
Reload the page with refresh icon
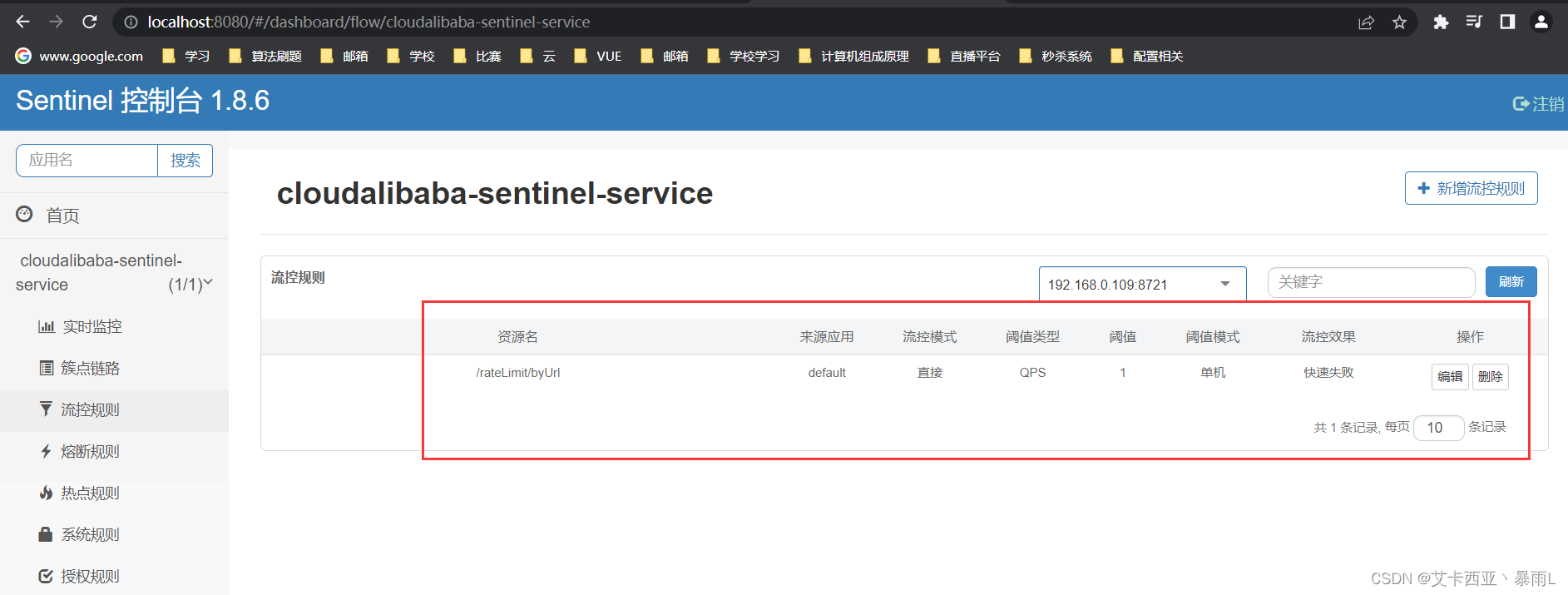(x=90, y=22)
